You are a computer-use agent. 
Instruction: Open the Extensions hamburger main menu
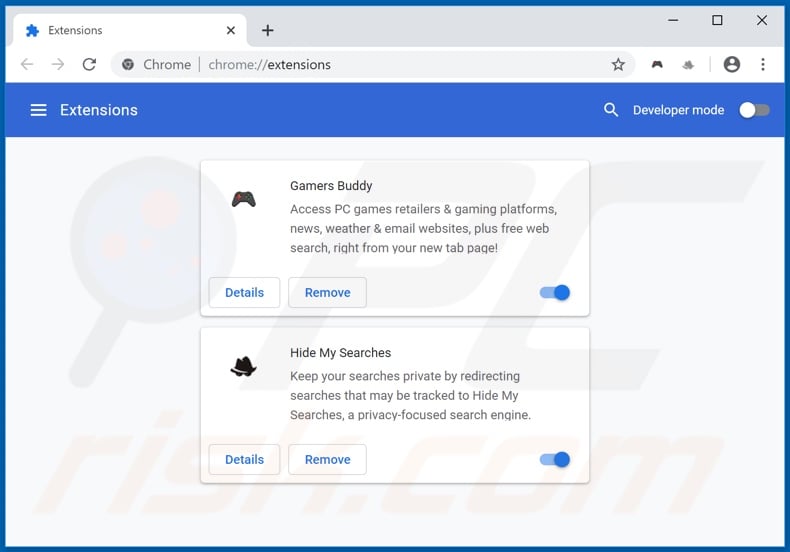coord(38,110)
